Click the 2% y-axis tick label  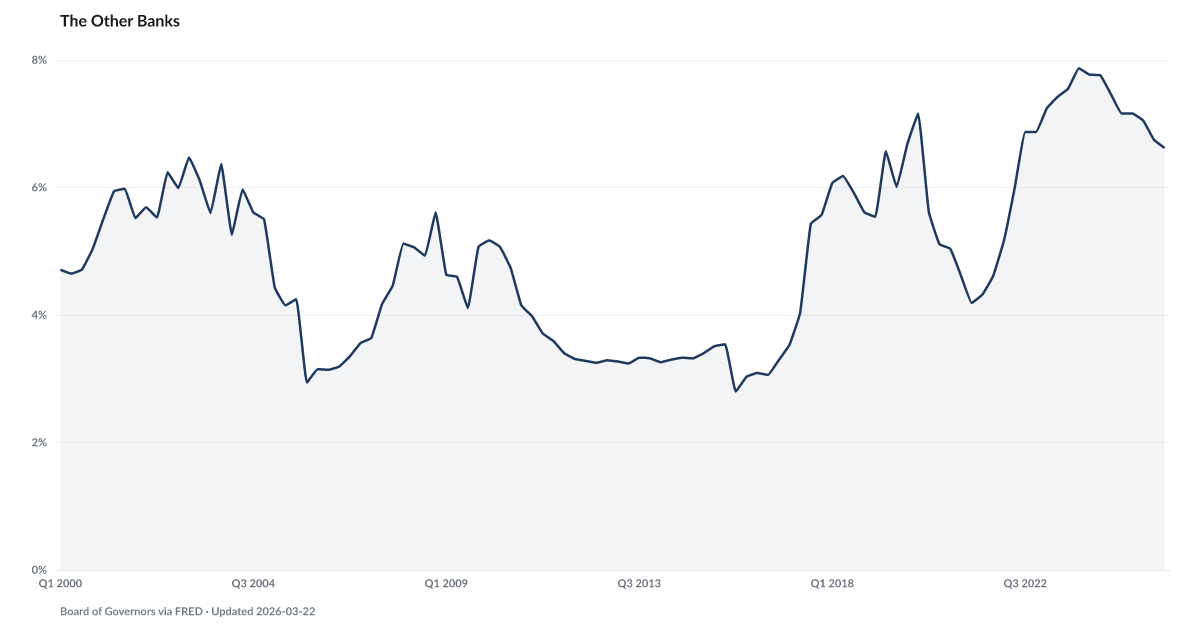click(x=40, y=442)
